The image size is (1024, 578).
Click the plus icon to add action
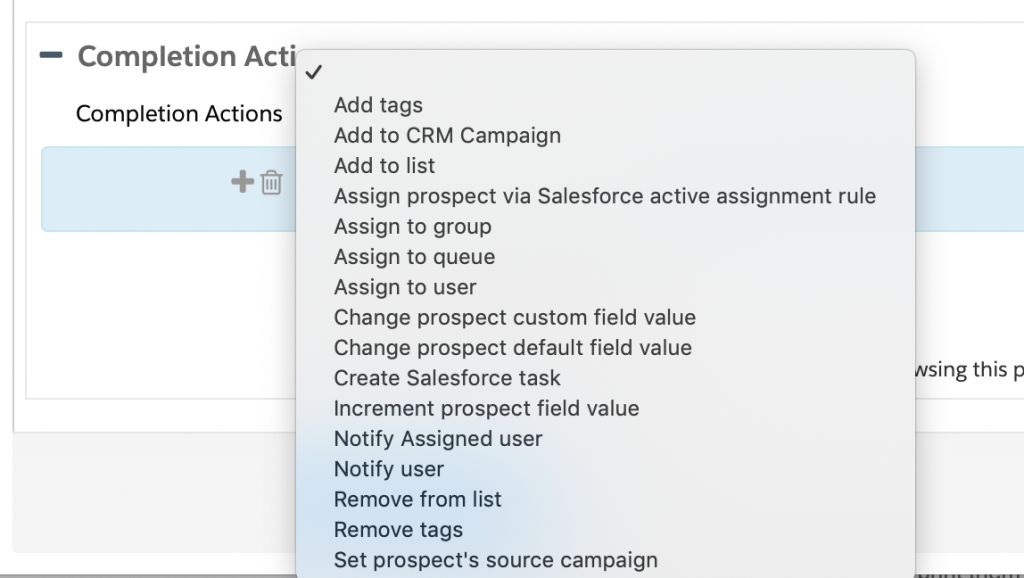[x=242, y=182]
